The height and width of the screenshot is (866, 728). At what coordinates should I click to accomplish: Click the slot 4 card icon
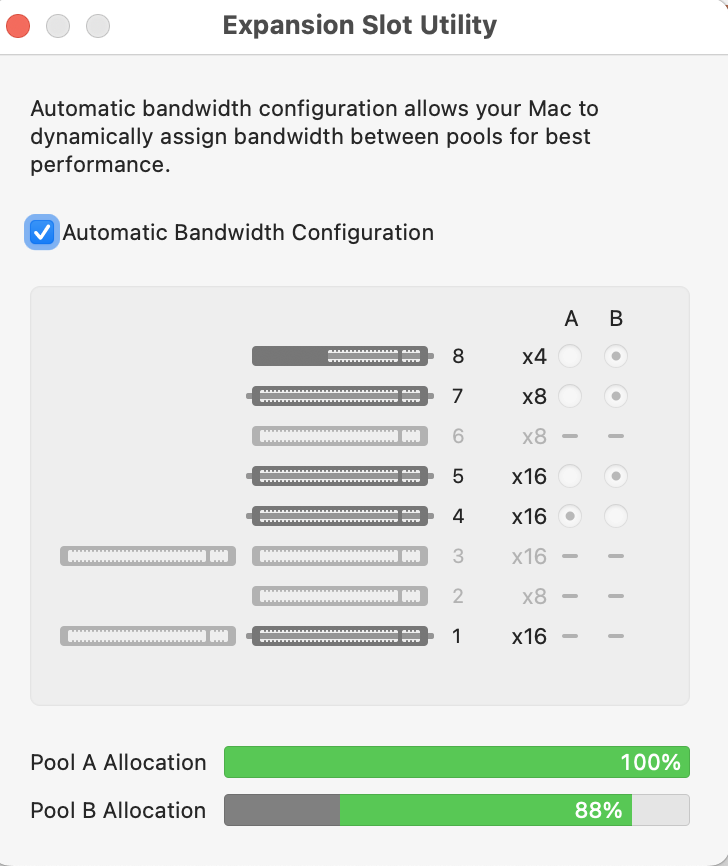(340, 516)
